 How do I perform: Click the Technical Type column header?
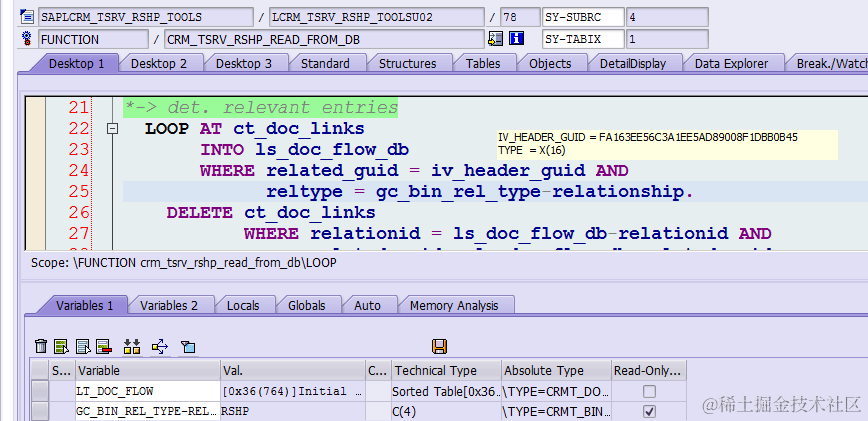[446, 371]
